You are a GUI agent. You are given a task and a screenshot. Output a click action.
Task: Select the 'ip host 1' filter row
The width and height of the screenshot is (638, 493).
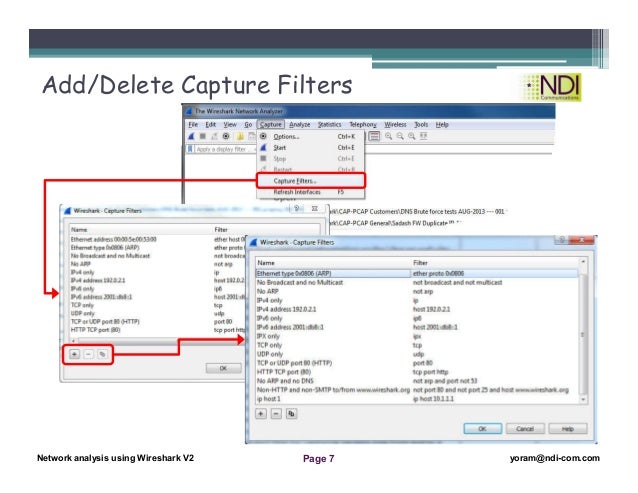pos(417,399)
